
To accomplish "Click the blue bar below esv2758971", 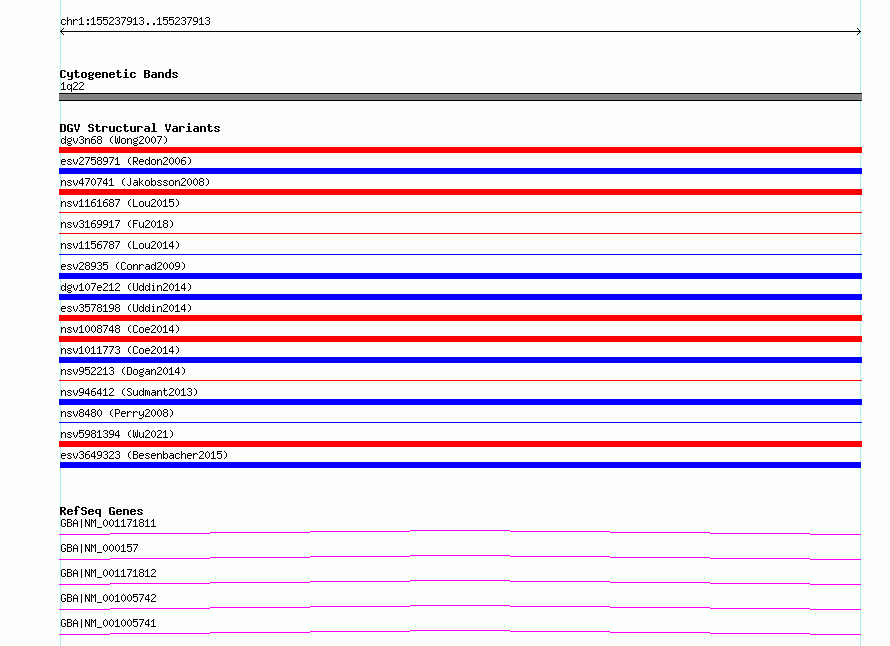I will pyautogui.click(x=460, y=171).
